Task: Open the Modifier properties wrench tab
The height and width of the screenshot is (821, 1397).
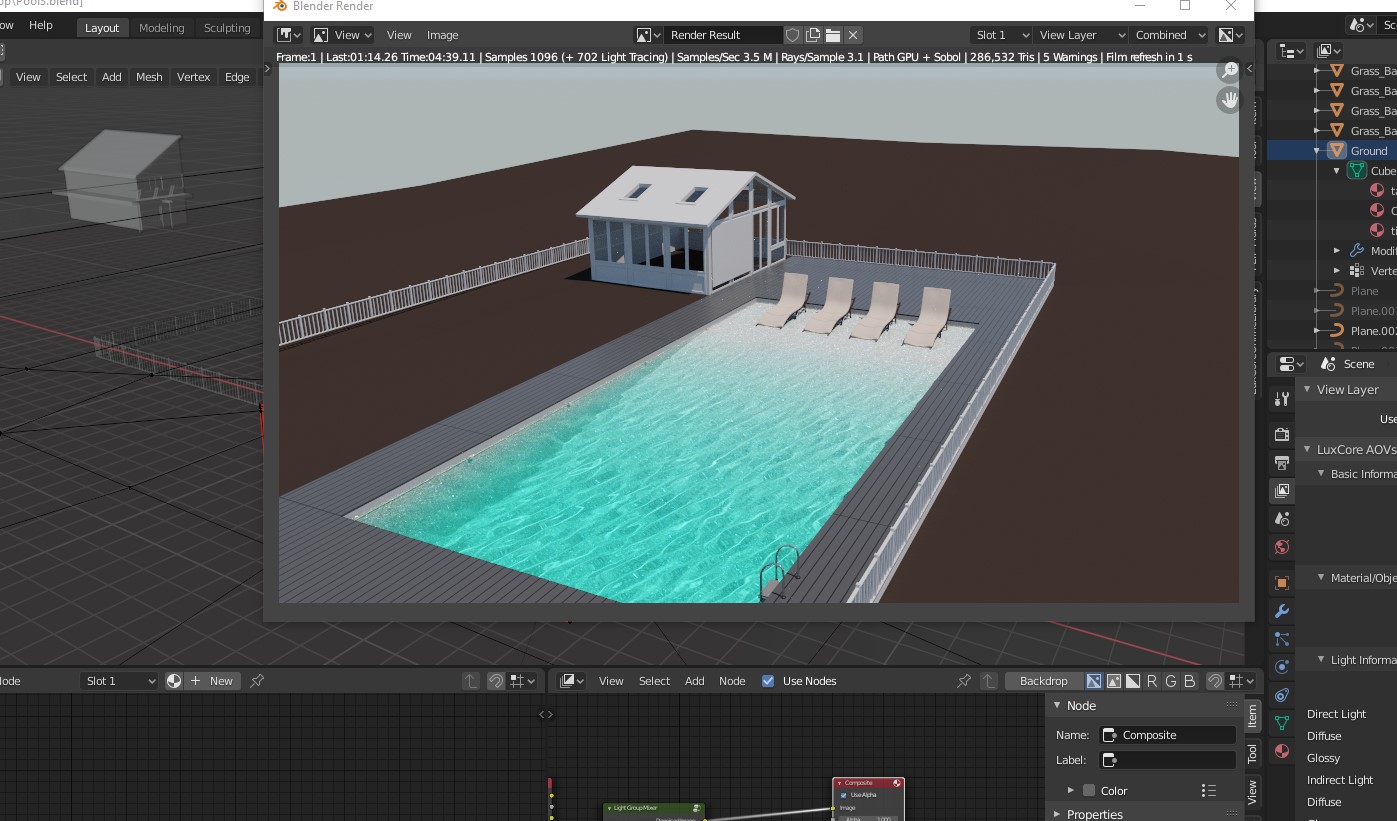Action: coord(1282,611)
